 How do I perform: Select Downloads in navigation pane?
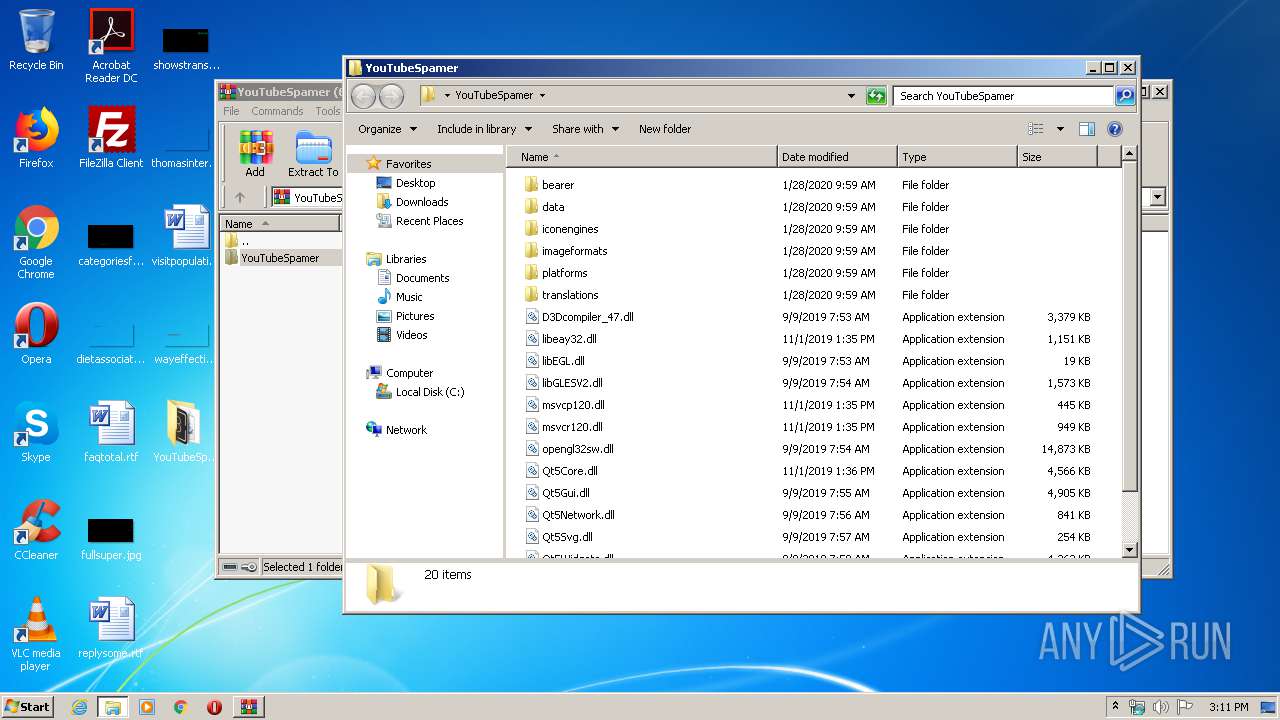[421, 202]
